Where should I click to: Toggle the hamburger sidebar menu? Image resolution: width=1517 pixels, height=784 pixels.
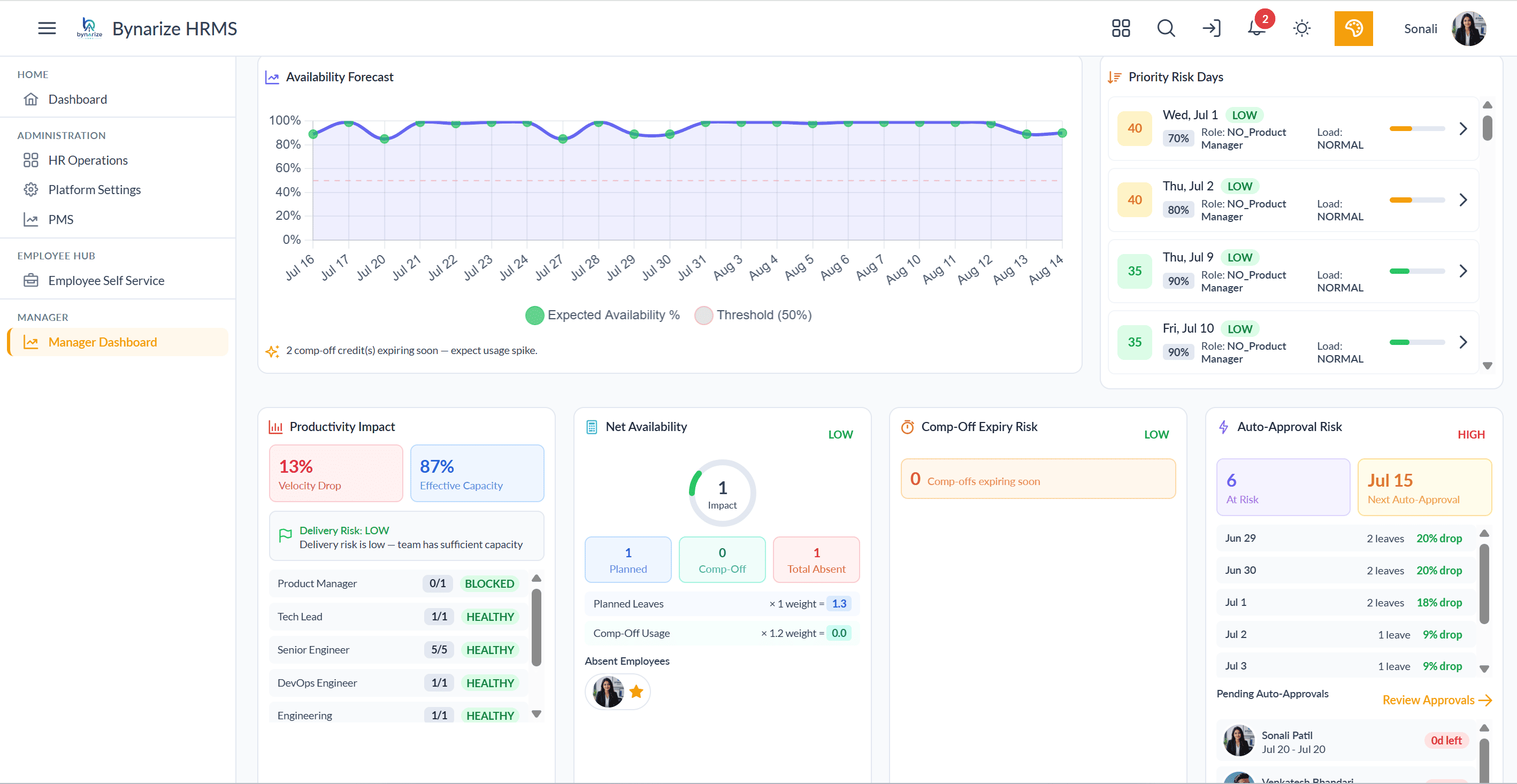(x=47, y=28)
